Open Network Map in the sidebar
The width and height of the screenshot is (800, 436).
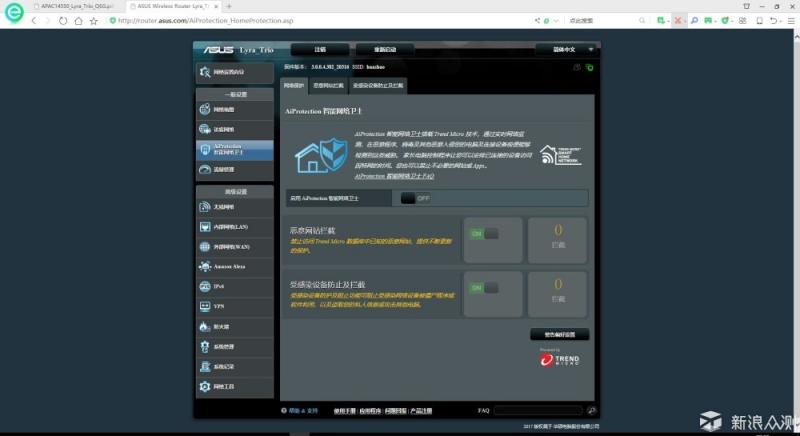coord(235,110)
